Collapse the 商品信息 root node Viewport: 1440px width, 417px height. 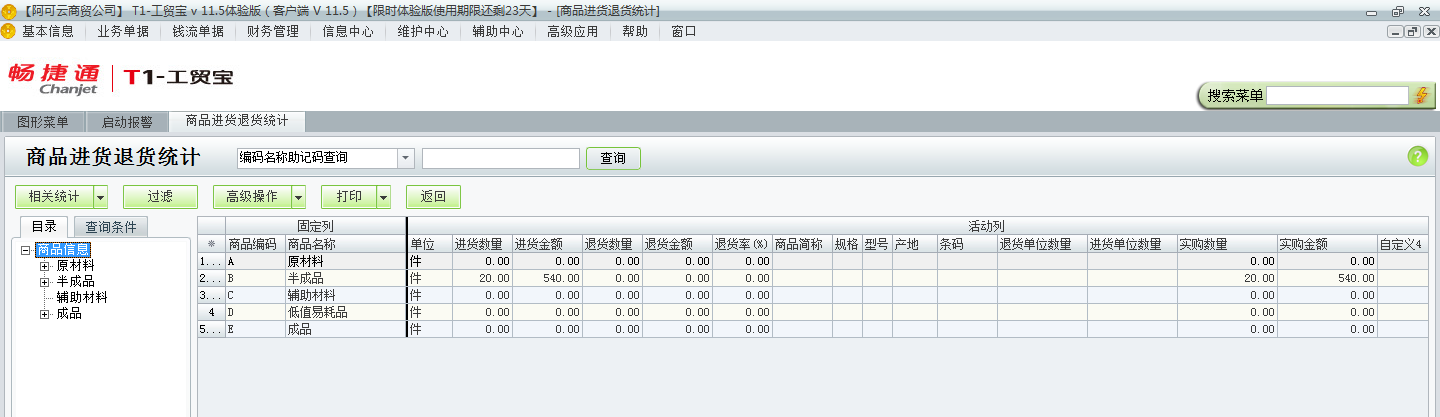click(x=25, y=250)
